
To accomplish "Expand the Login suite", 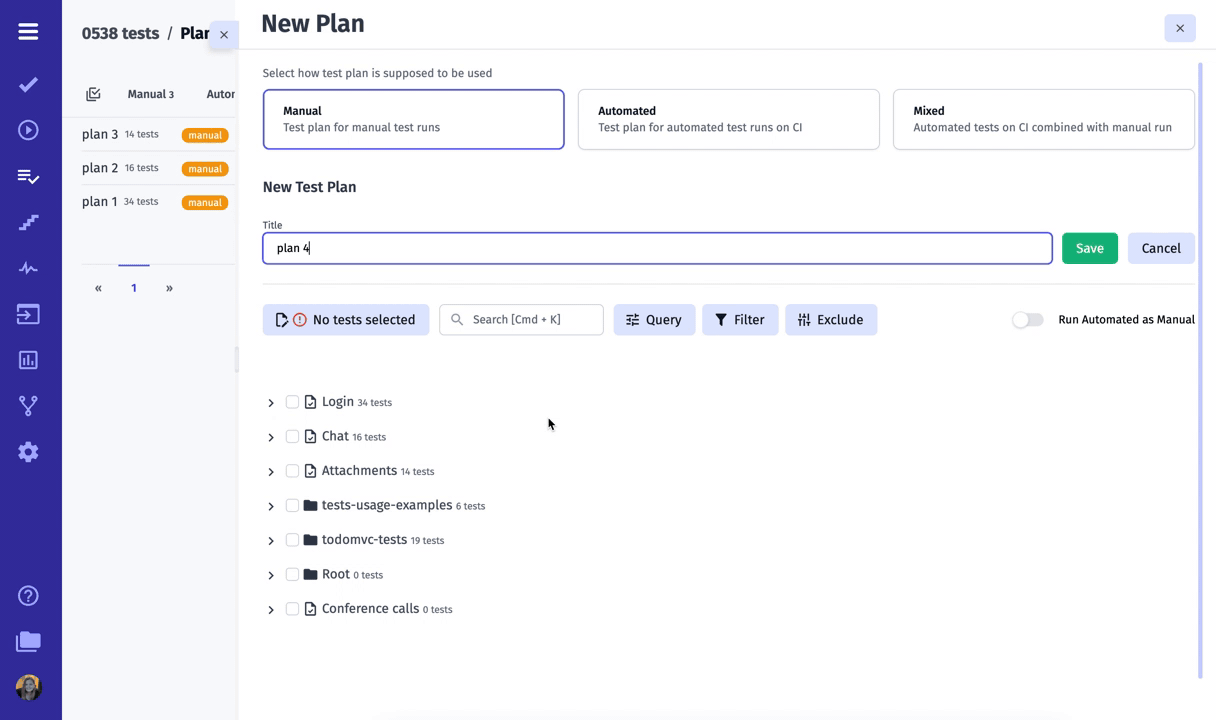I will point(271,403).
